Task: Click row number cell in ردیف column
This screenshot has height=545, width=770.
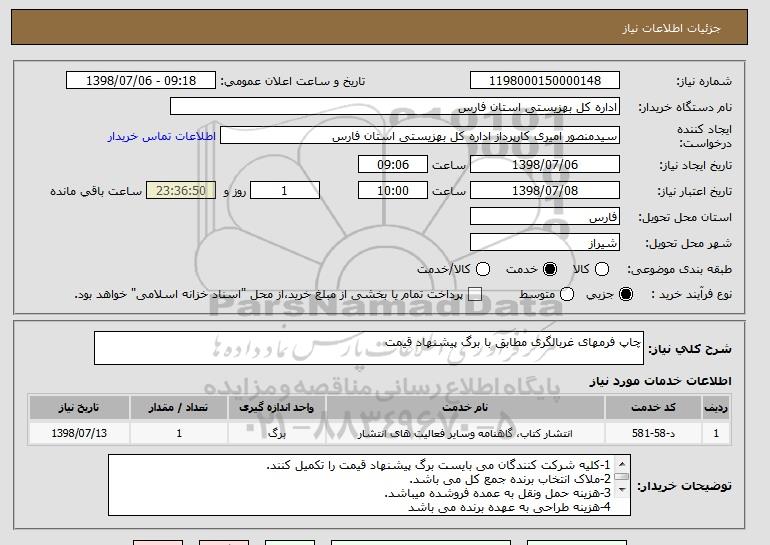Action: click(716, 434)
